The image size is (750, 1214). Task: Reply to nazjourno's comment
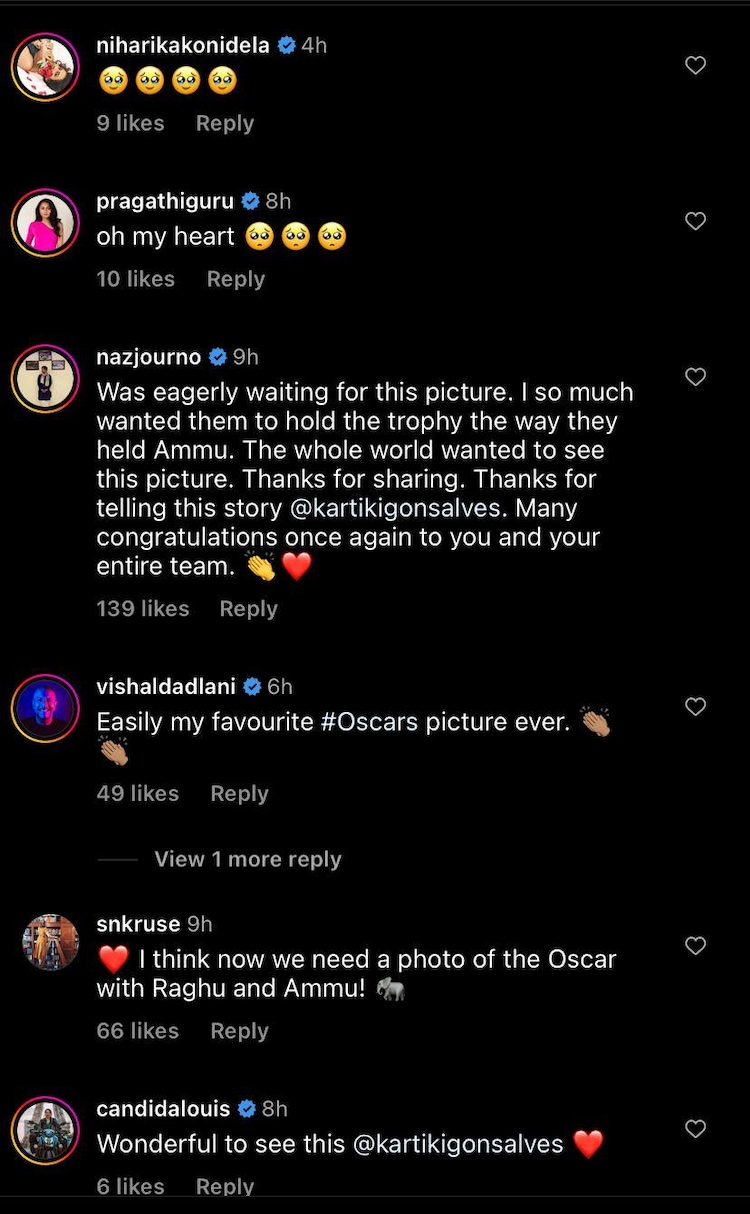coord(248,608)
